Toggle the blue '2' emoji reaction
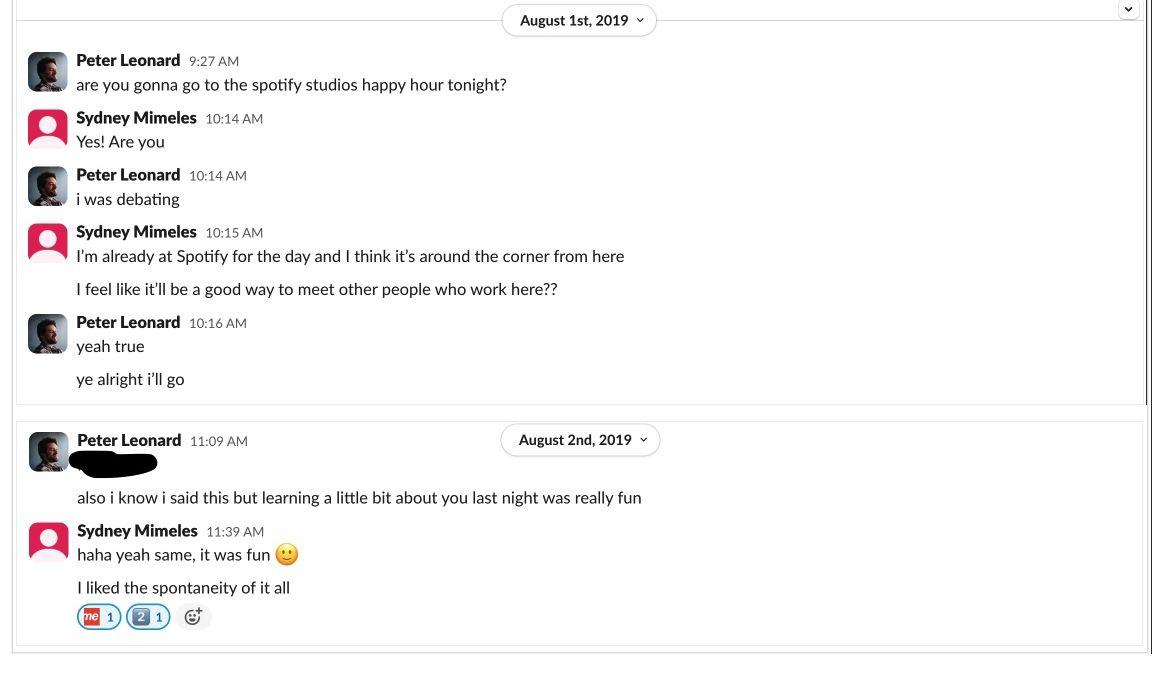 tap(148, 616)
